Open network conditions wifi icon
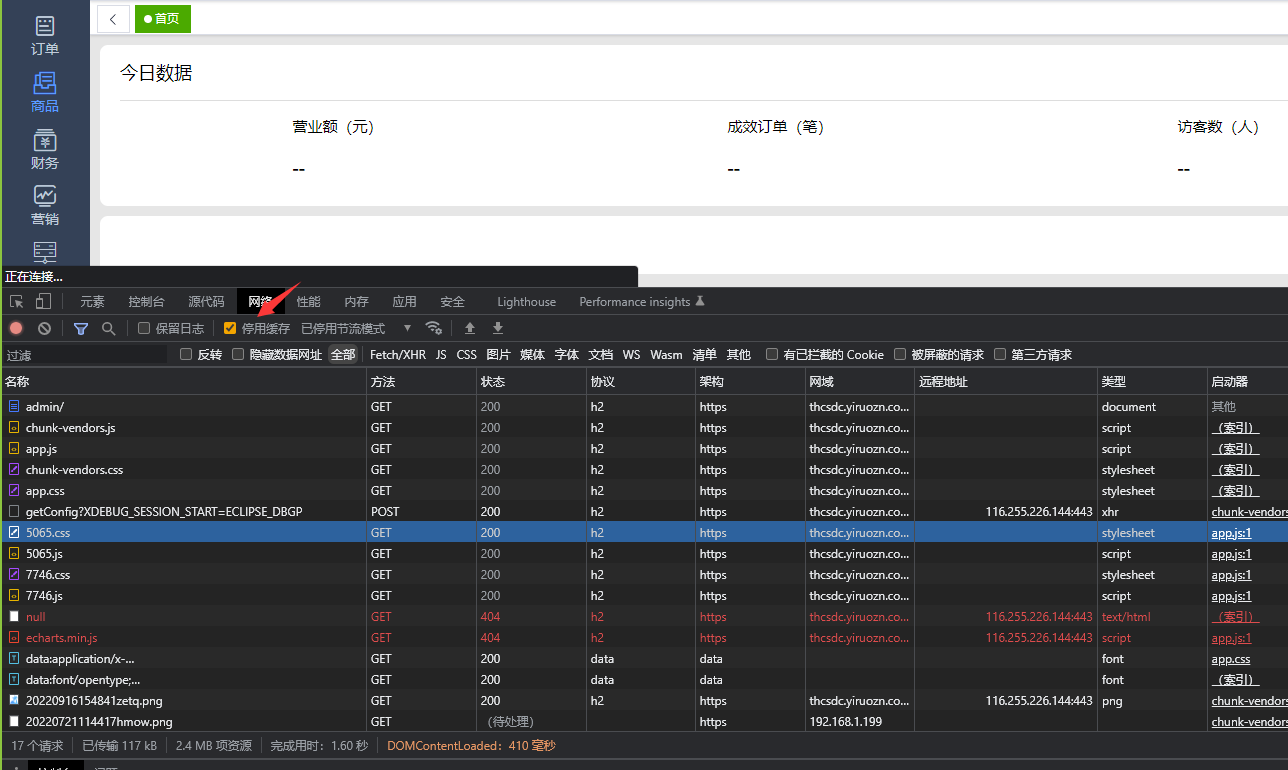 click(433, 328)
